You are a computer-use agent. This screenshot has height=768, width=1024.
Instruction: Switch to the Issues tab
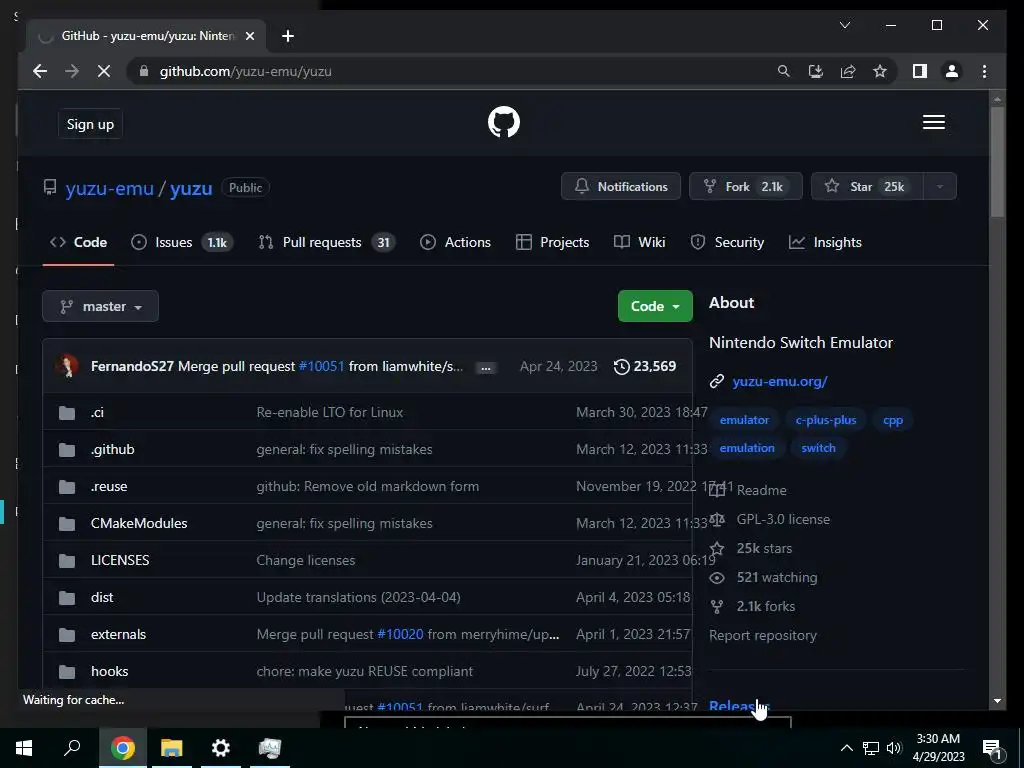182,242
